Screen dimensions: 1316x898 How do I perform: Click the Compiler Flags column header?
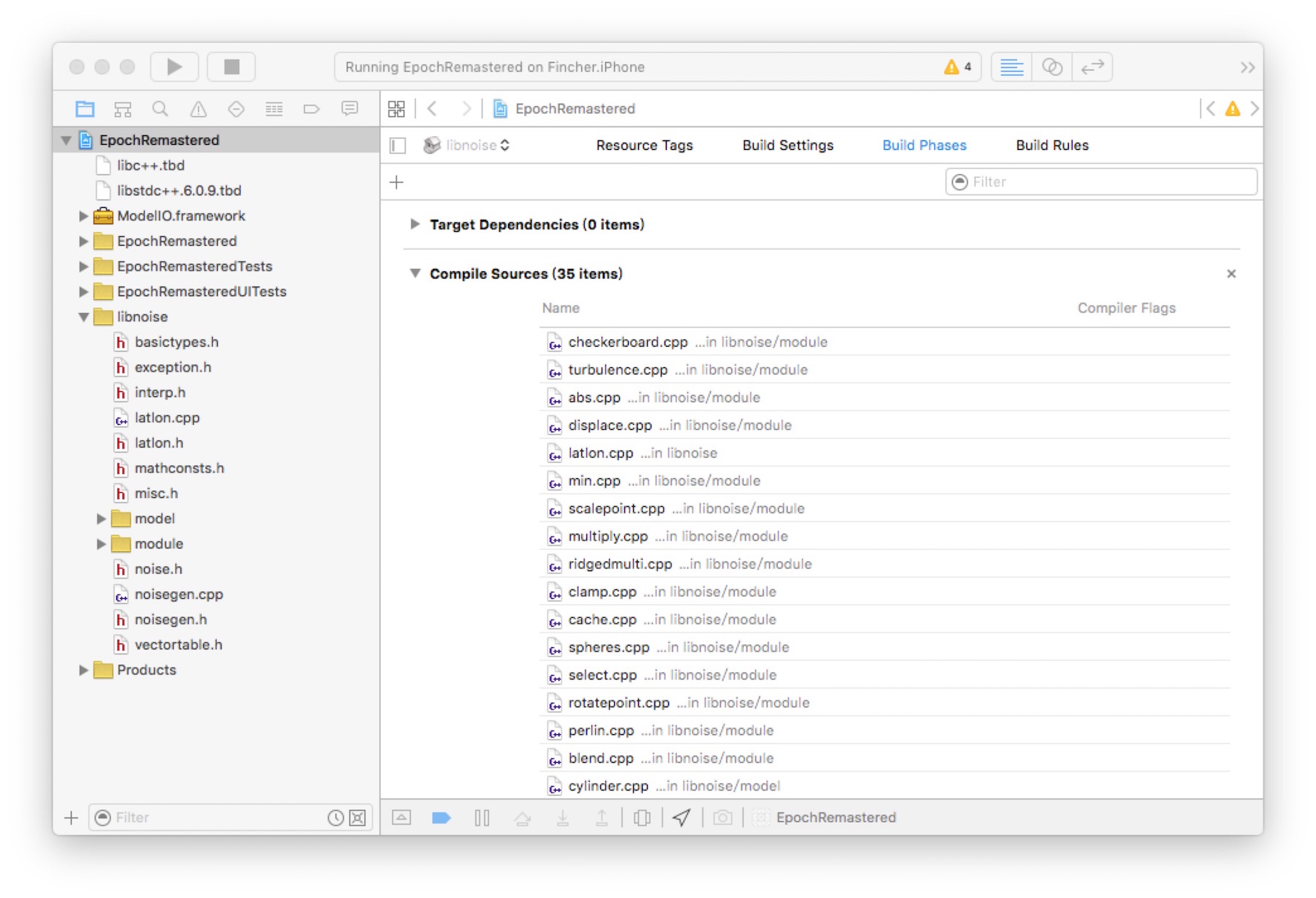(x=1126, y=309)
